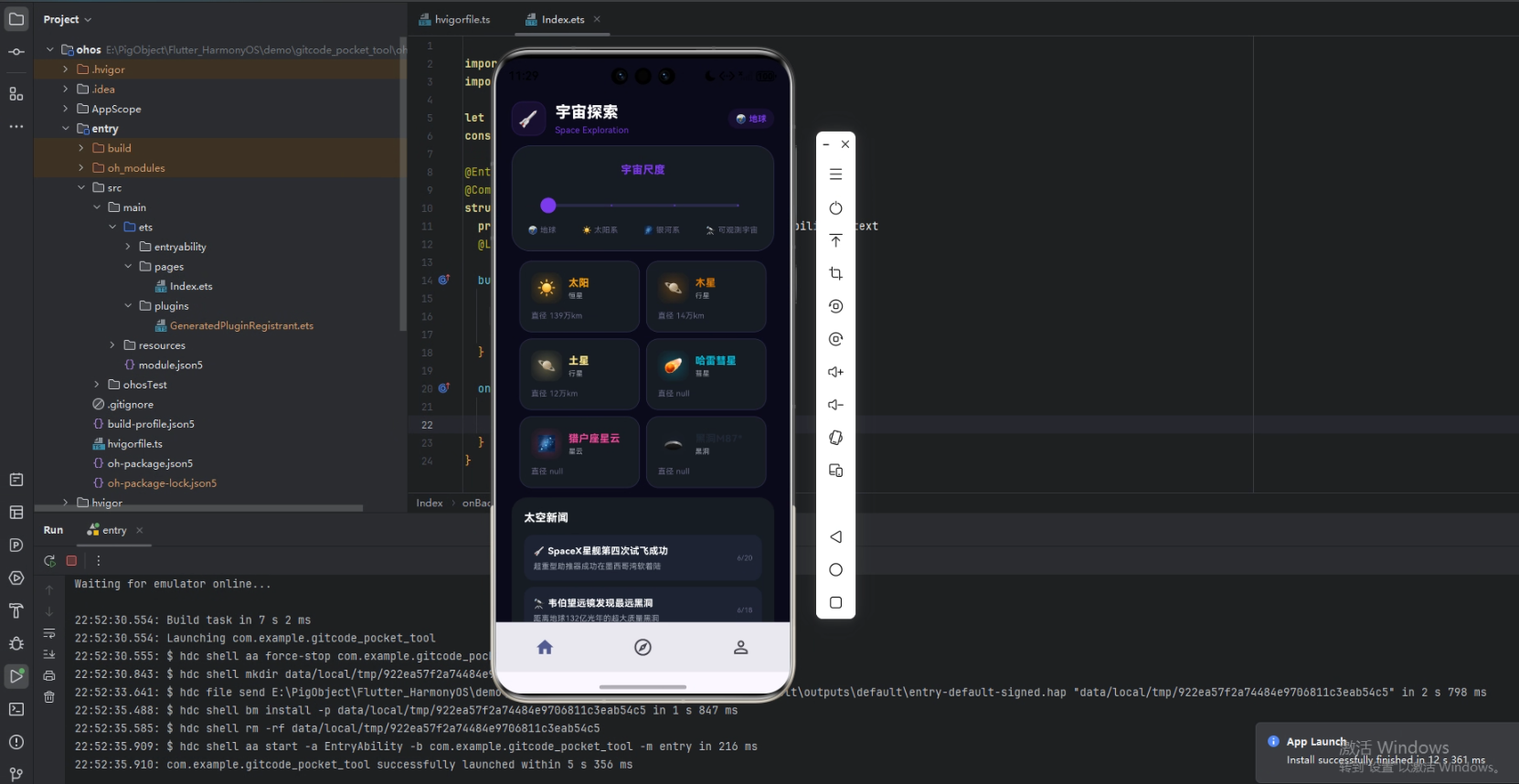1519x784 pixels.
Task: Tap the SpaceX星舰 news item
Action: (643, 557)
